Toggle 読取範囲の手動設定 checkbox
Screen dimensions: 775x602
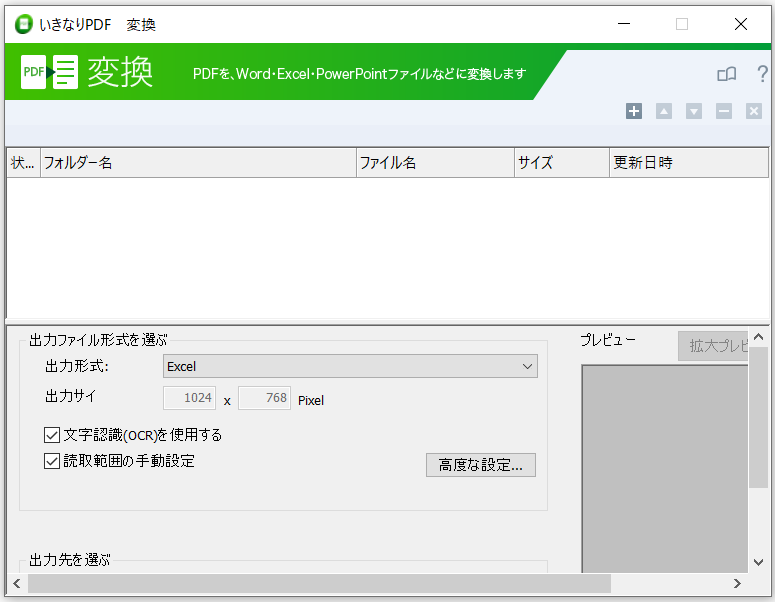(x=52, y=461)
